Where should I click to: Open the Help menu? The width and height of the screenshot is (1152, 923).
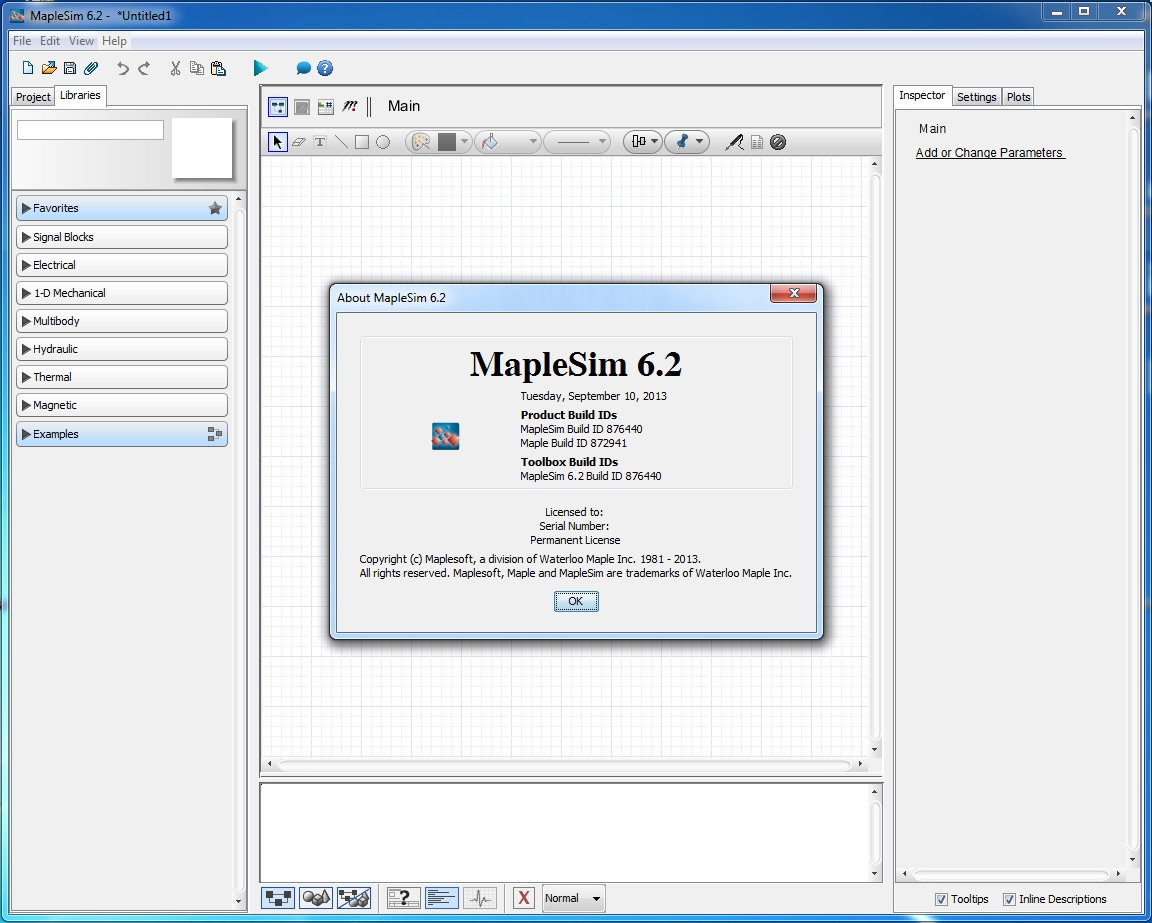click(114, 41)
